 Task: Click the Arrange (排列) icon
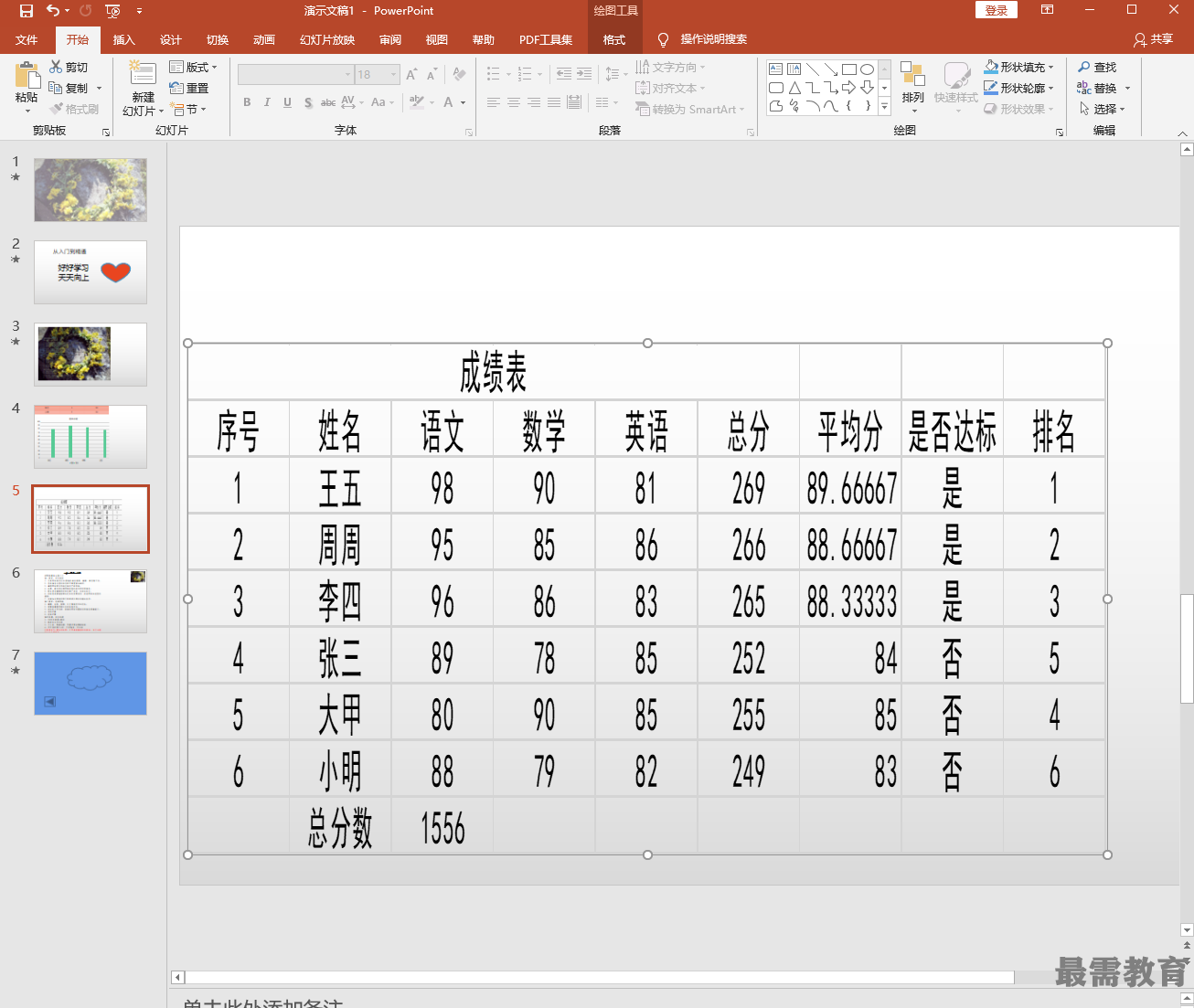pos(912,75)
